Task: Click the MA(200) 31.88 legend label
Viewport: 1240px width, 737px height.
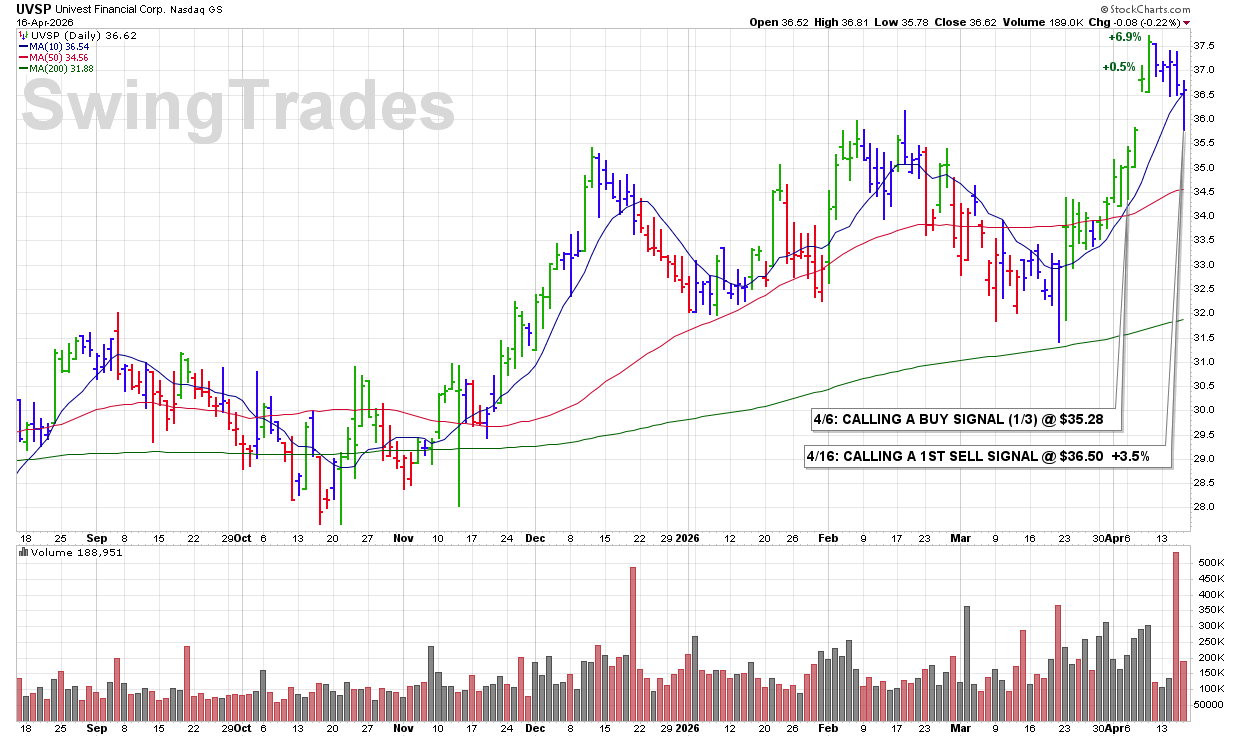Action: click(x=64, y=68)
